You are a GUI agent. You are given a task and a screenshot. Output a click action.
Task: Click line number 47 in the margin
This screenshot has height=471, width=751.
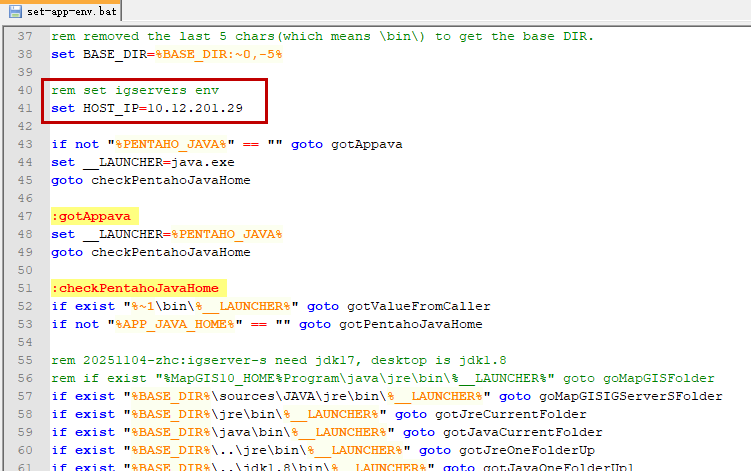[x=25, y=216]
